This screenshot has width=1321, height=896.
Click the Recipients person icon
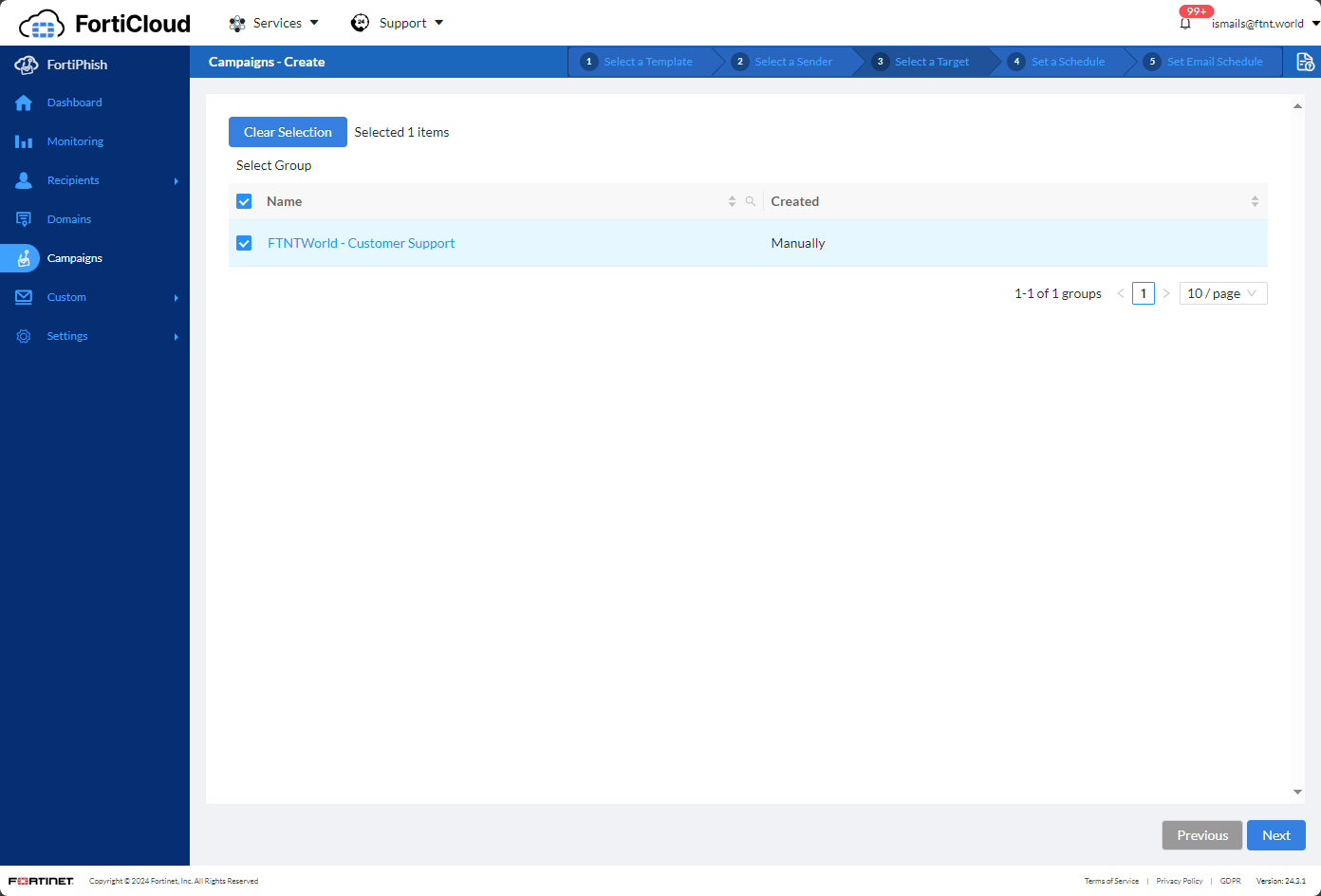[24, 180]
